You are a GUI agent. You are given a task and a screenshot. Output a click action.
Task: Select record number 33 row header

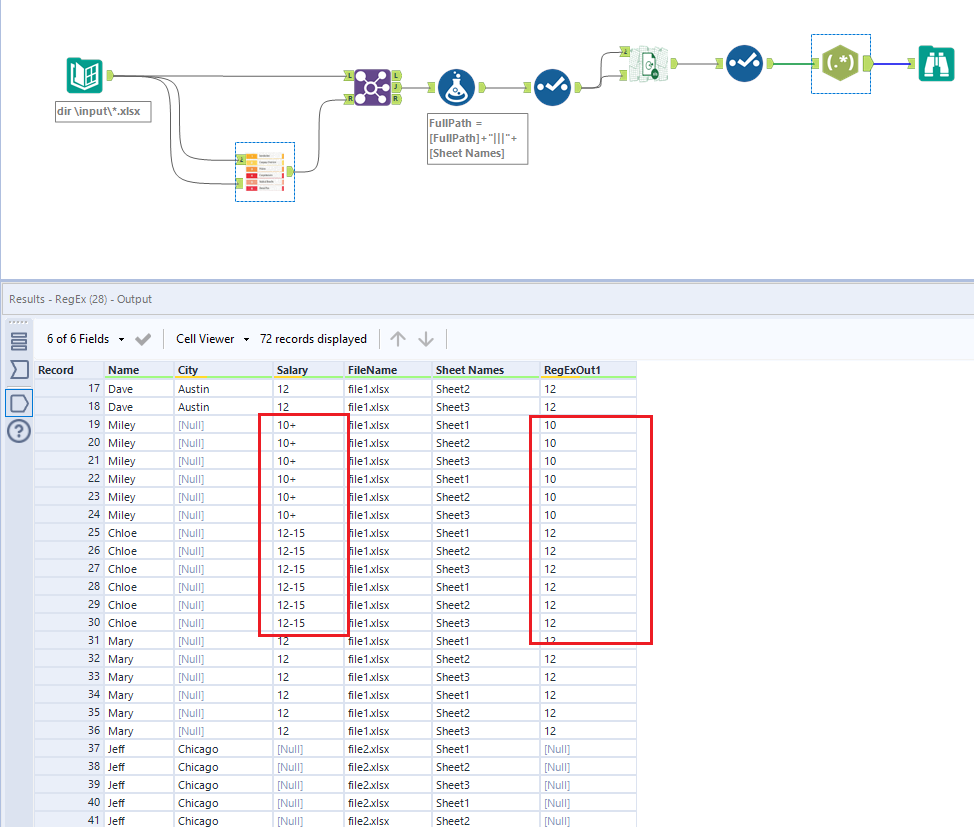pyautogui.click(x=69, y=677)
